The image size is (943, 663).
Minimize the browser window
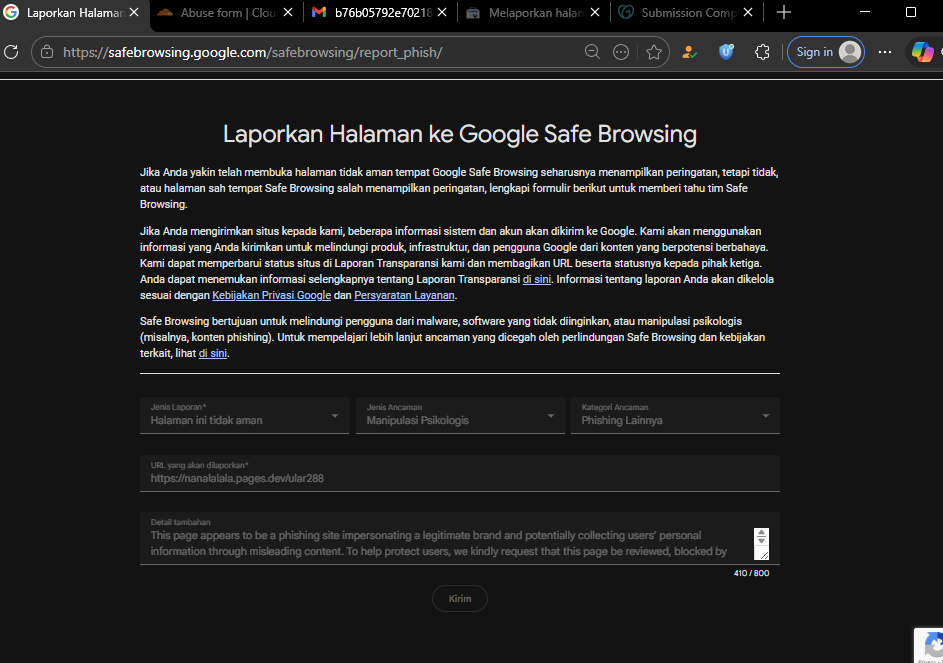click(x=865, y=12)
